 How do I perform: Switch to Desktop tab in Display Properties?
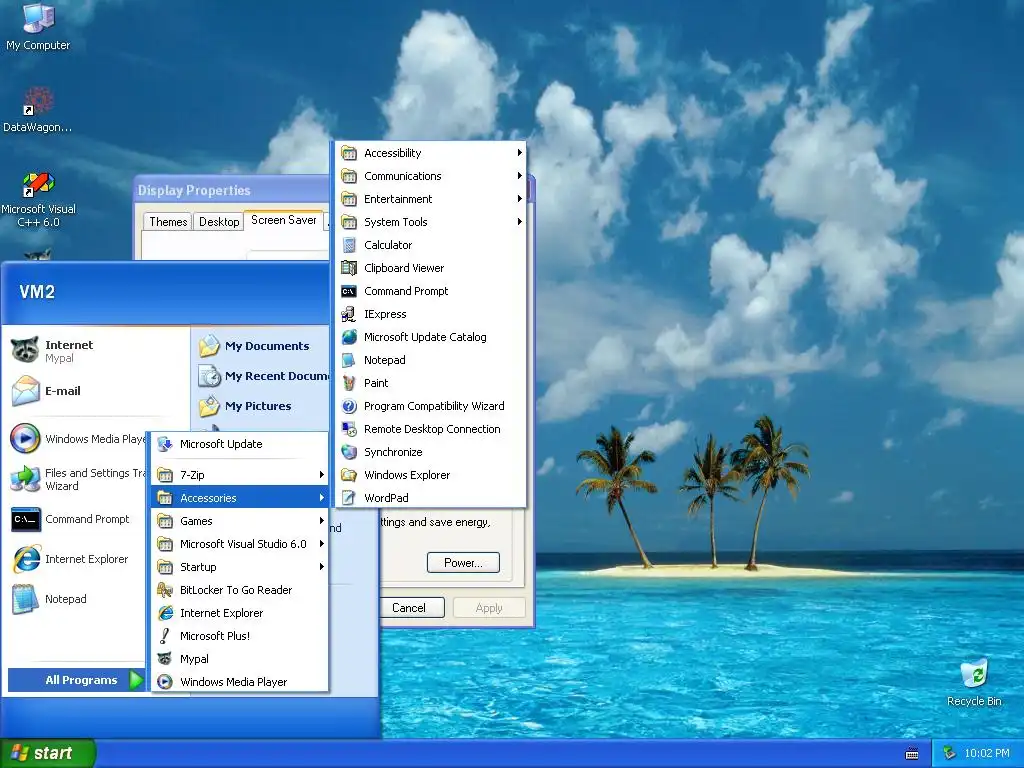(x=219, y=222)
